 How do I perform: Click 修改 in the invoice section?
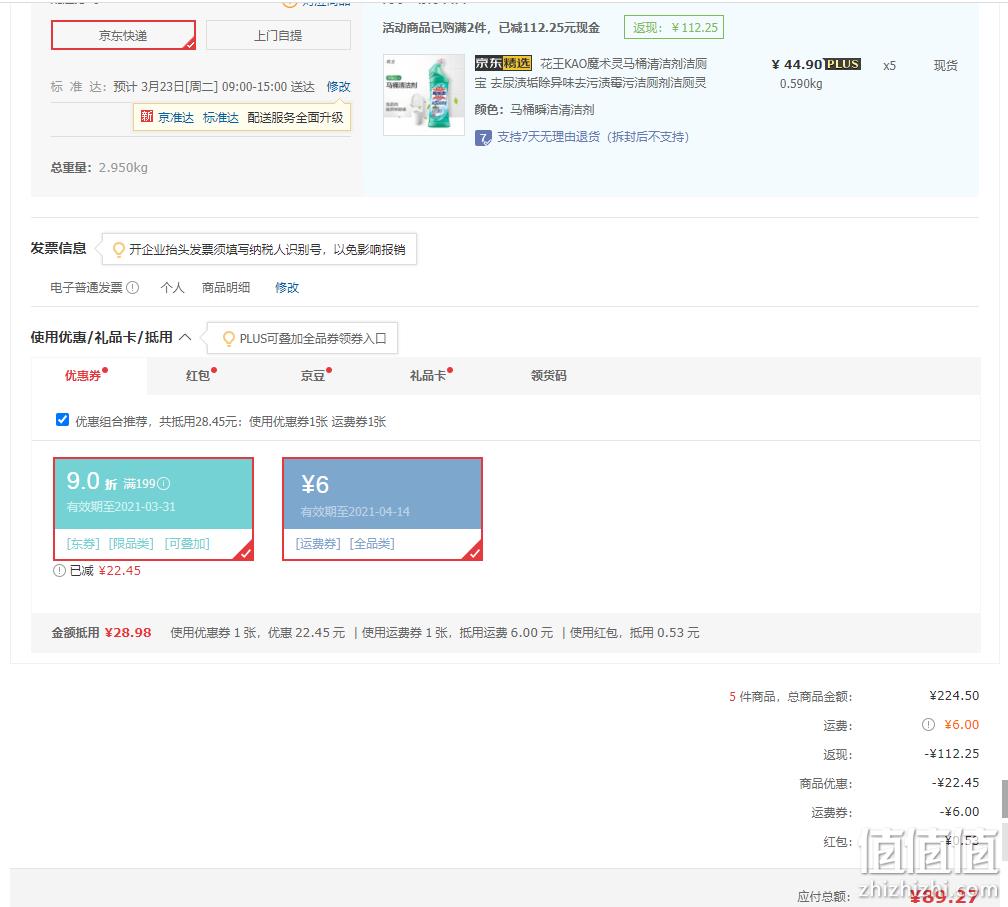(x=287, y=288)
